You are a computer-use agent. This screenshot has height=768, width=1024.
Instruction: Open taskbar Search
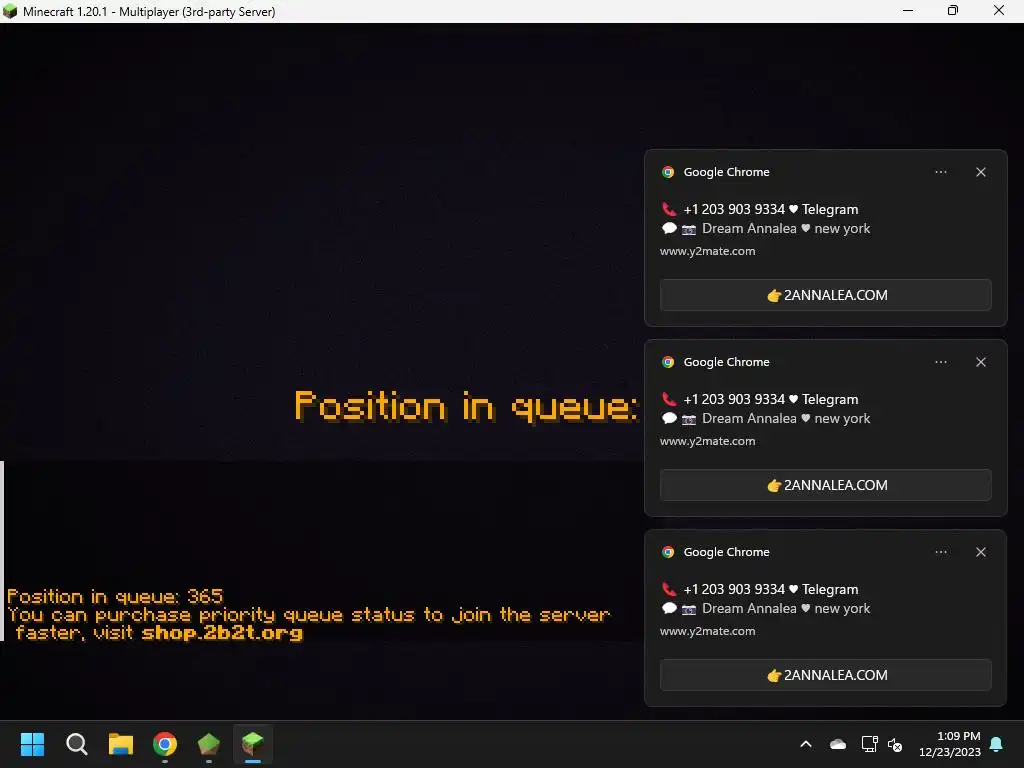pos(76,744)
